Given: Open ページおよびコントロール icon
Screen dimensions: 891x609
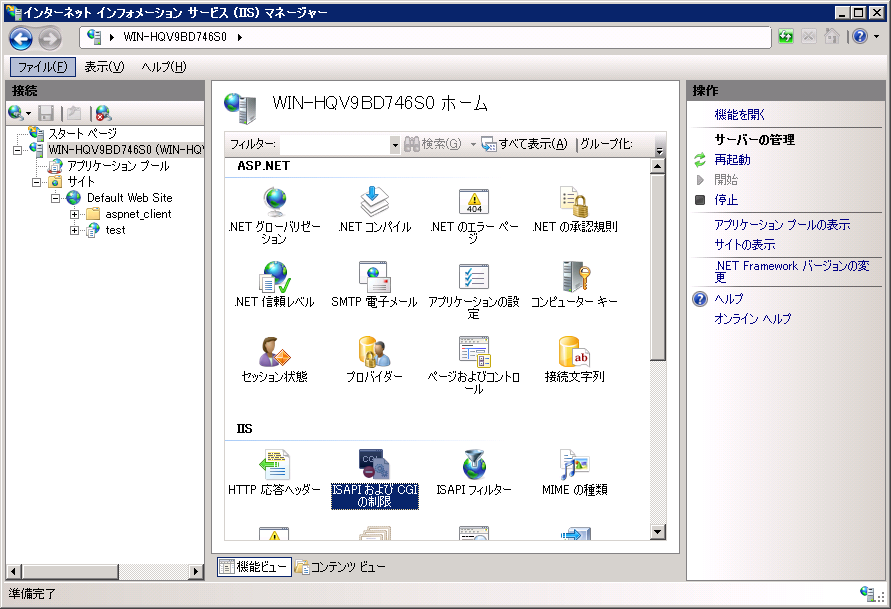Looking at the screenshot, I should (x=474, y=352).
